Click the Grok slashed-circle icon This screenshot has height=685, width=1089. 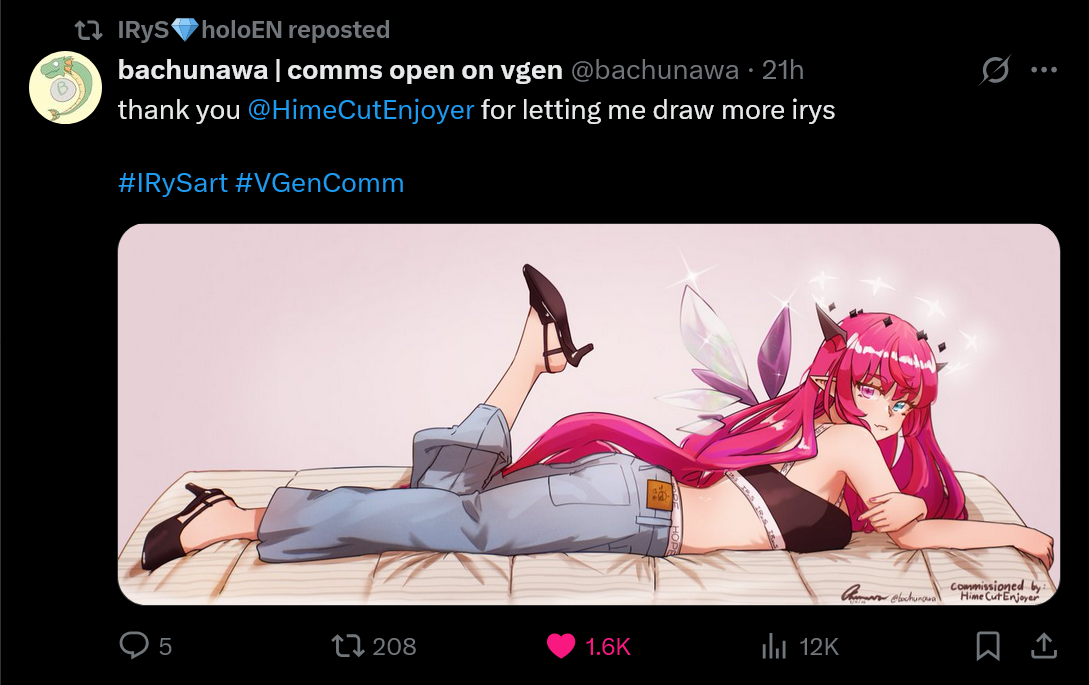(995, 69)
